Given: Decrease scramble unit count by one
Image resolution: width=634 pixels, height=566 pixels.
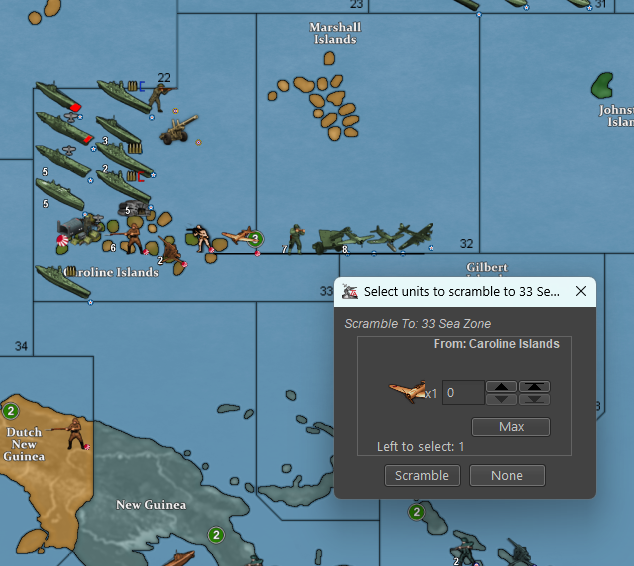Looking at the screenshot, I should pos(502,399).
